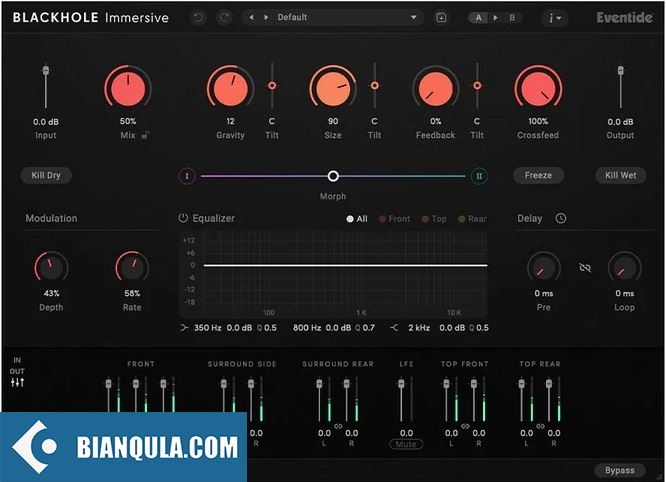This screenshot has height=482, width=666.
Task: Click the 350 Hz frequency value
Action: pos(208,328)
